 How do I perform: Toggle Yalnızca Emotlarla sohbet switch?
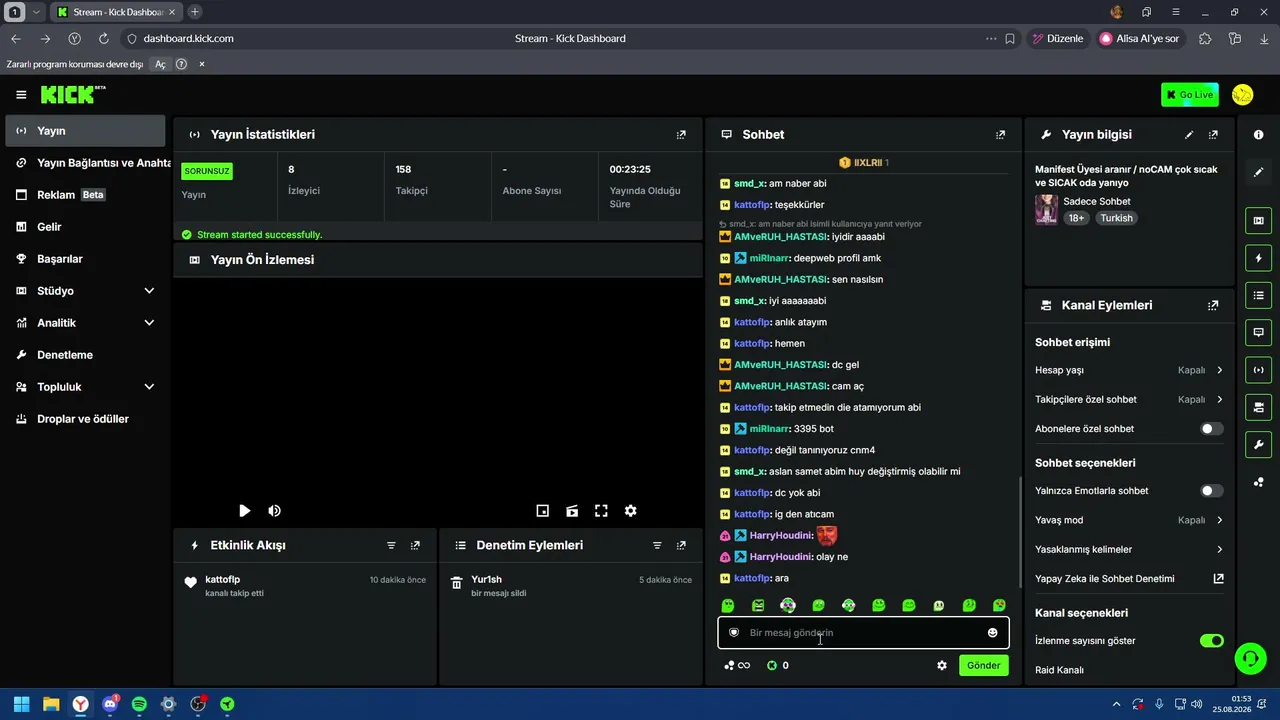click(1211, 491)
